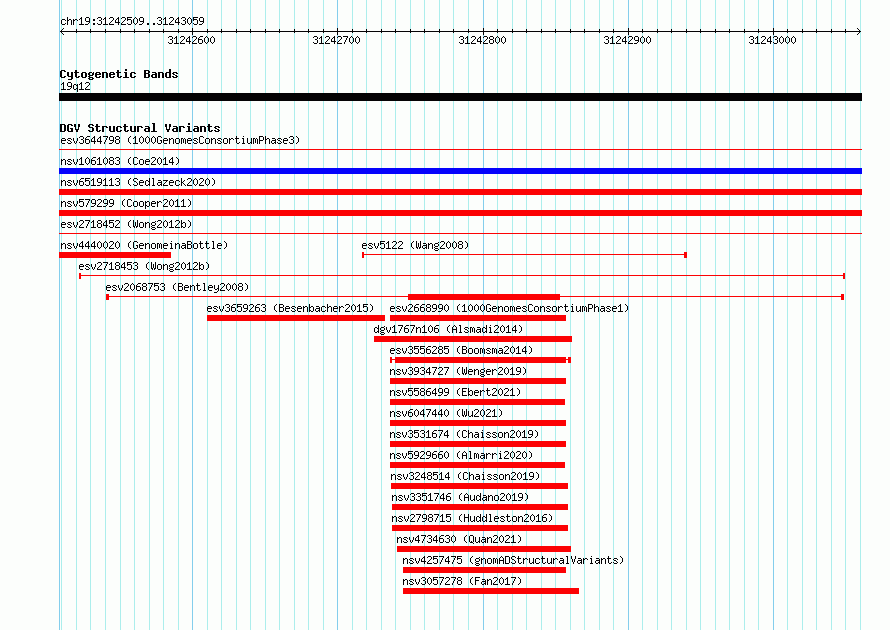
Task: Open the esv5122 Wang2008 label
Action: click(x=415, y=245)
